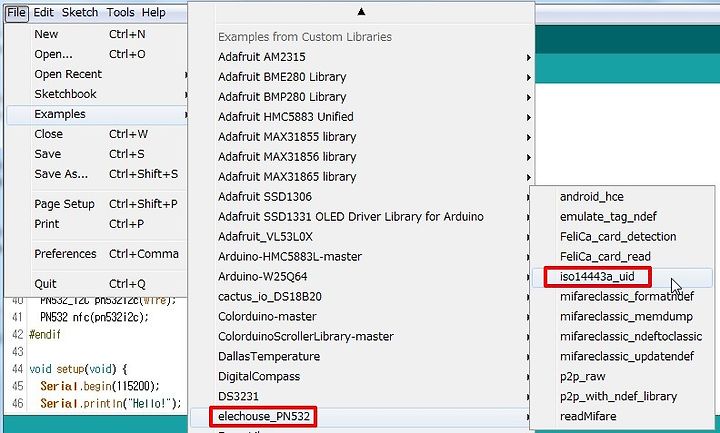
Task: Expand the Adafruit MAX31865 library examples
Action: [x=361, y=177]
